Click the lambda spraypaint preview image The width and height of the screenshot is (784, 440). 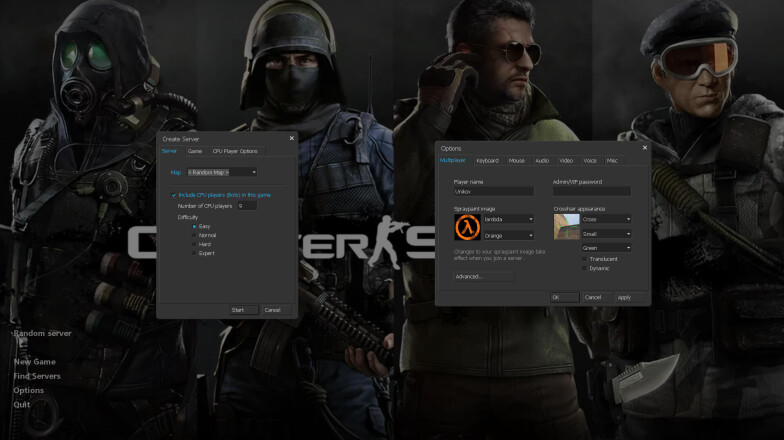click(x=468, y=227)
